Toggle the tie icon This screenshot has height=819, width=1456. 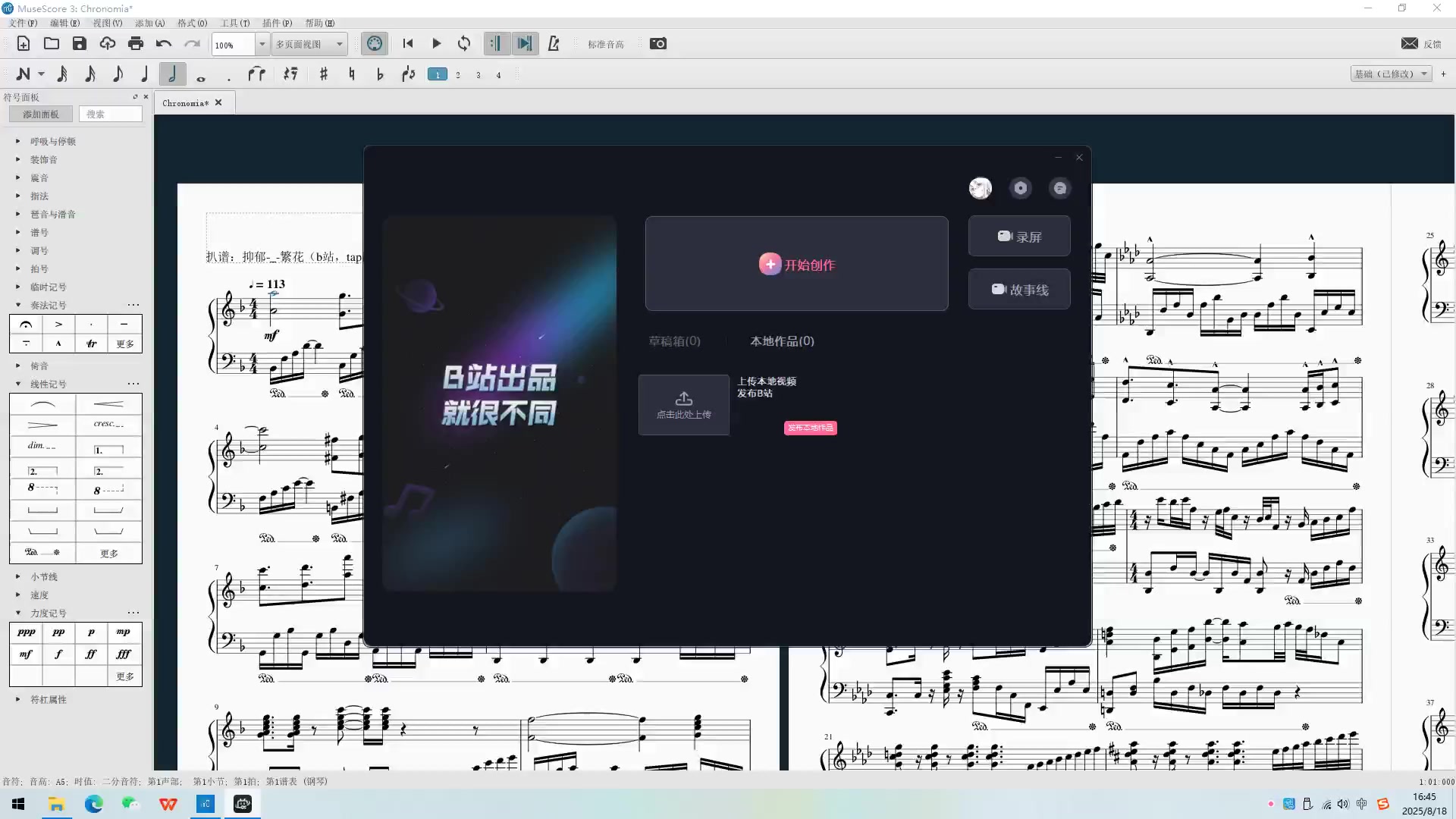257,74
